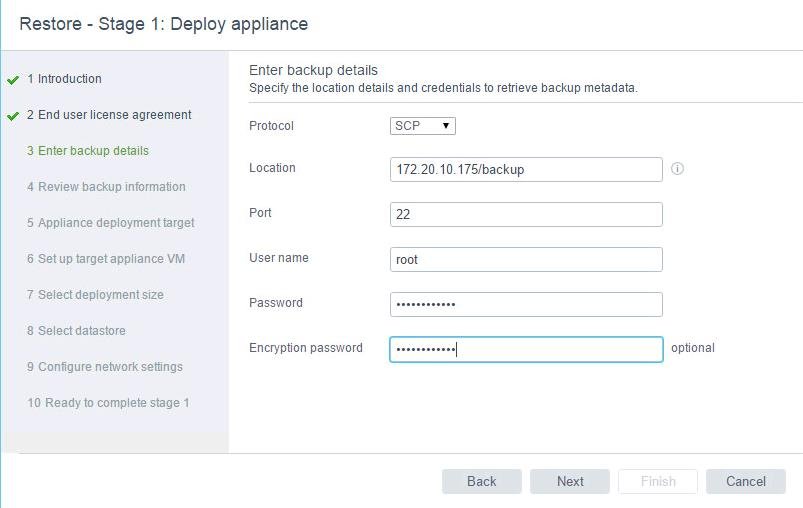Select step 6 Set up target appliance VM
The image size is (803, 508).
106,259
